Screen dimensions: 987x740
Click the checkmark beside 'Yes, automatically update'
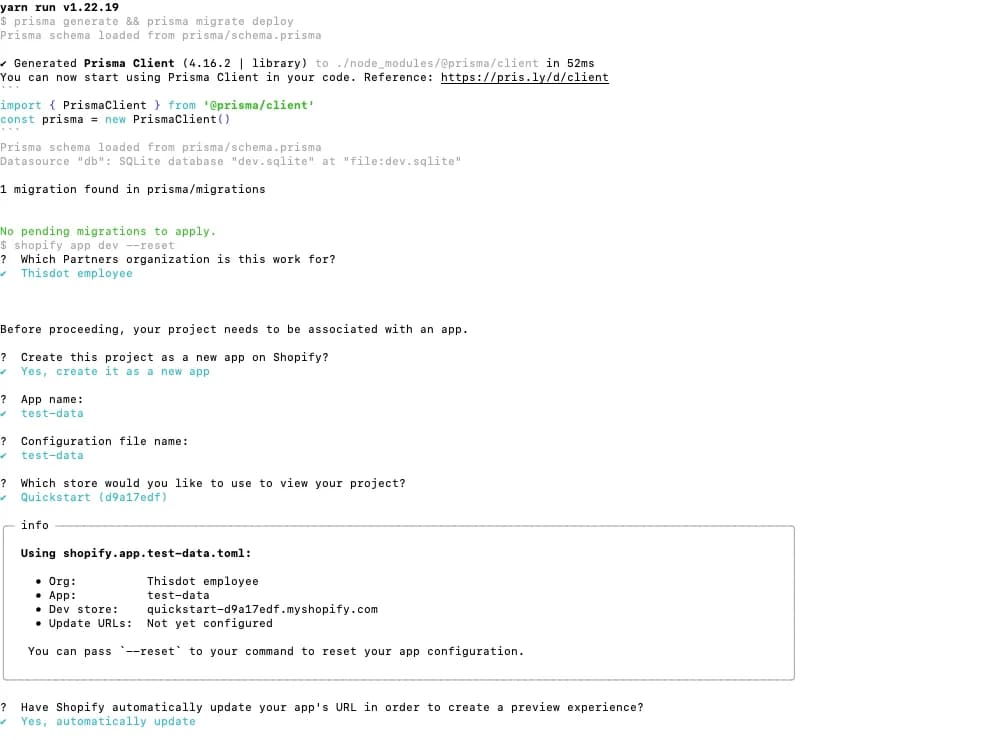pyautogui.click(x=4, y=722)
